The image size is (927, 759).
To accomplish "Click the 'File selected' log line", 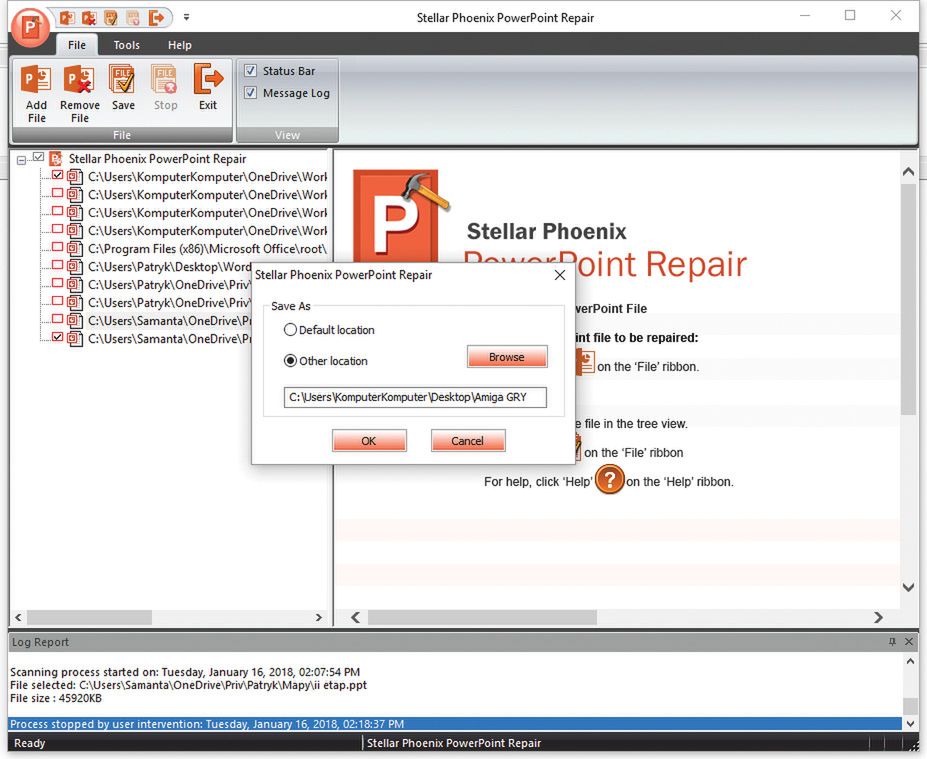I will 189,685.
